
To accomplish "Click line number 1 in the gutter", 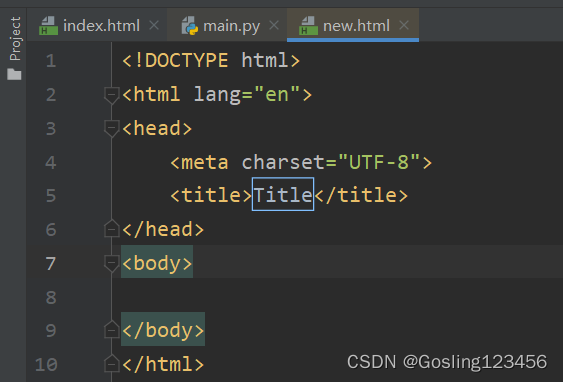I will point(51,61).
